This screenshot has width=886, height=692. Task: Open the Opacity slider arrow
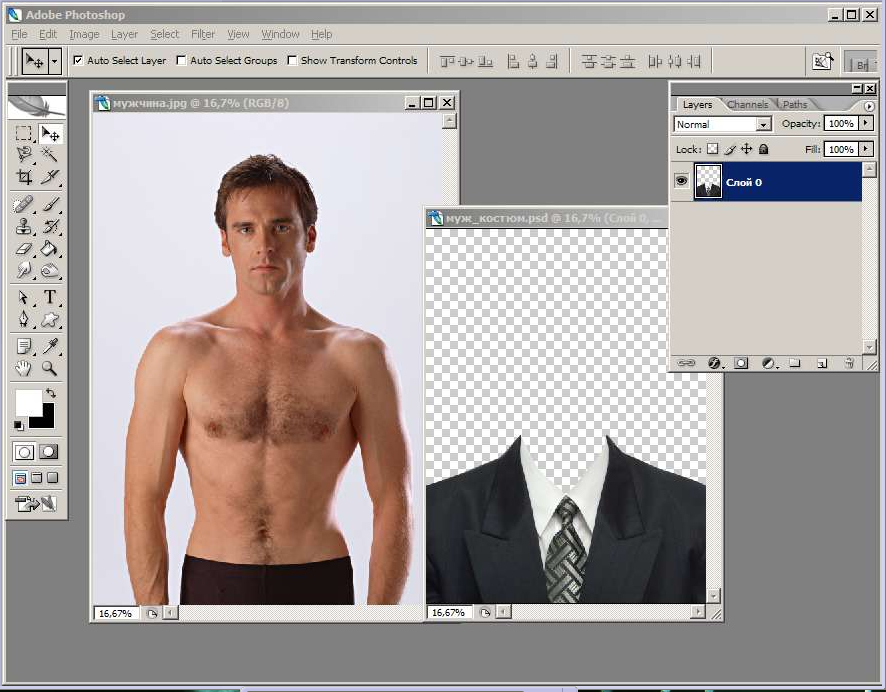point(866,123)
